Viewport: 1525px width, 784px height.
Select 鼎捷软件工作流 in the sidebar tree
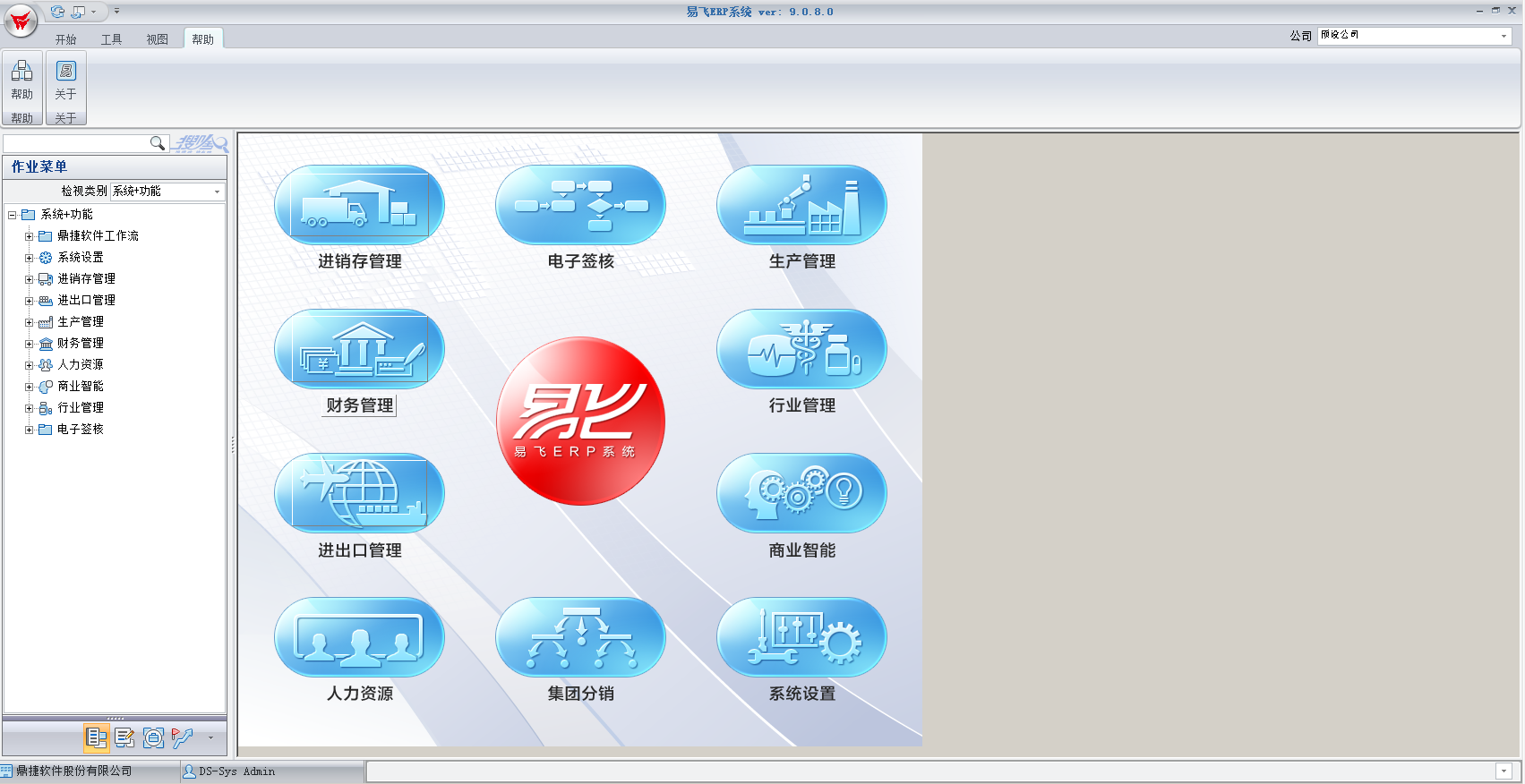(98, 236)
